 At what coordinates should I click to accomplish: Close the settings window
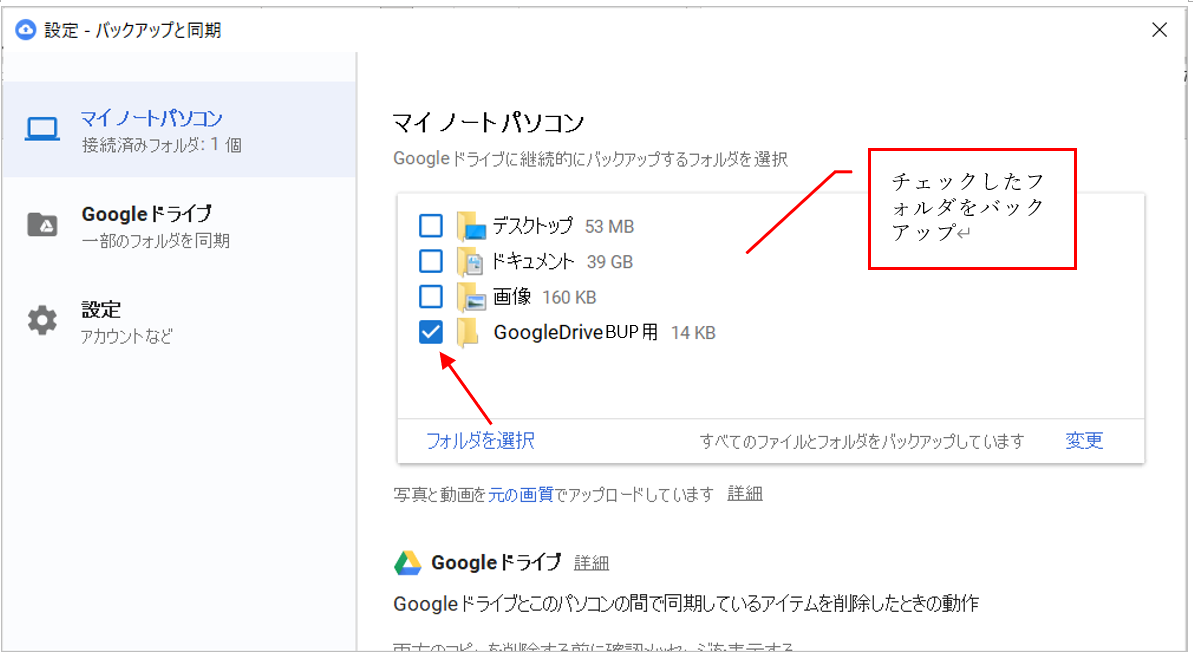(x=1160, y=30)
